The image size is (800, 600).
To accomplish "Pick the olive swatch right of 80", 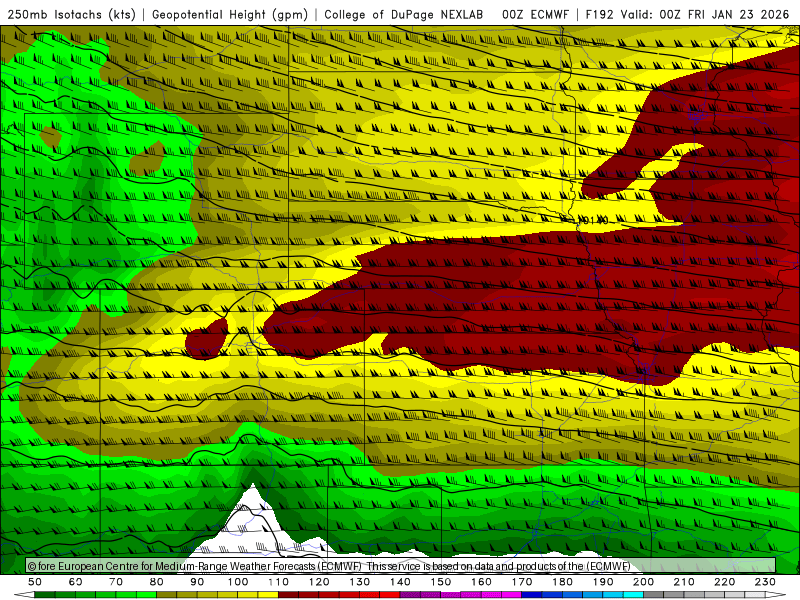I will tap(167, 595).
